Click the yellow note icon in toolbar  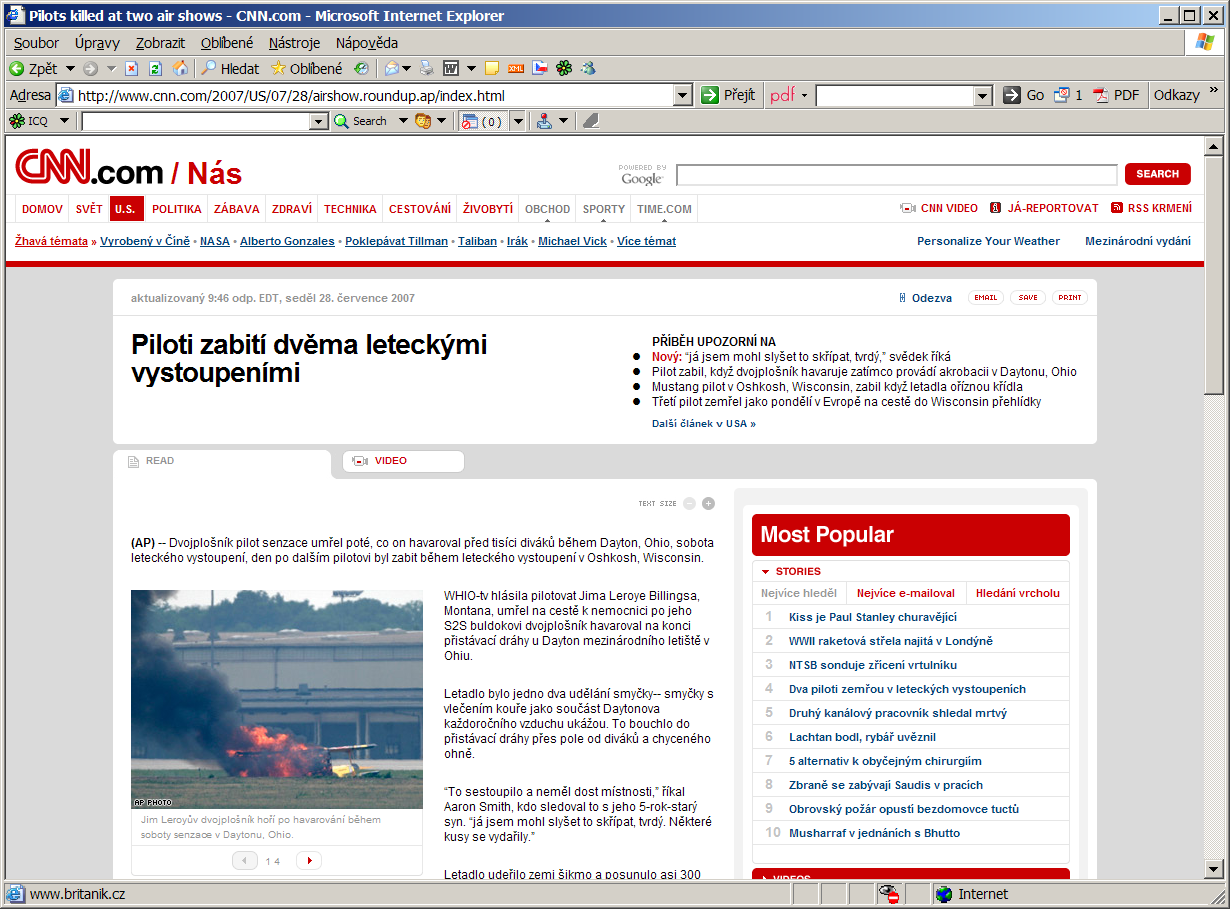492,69
